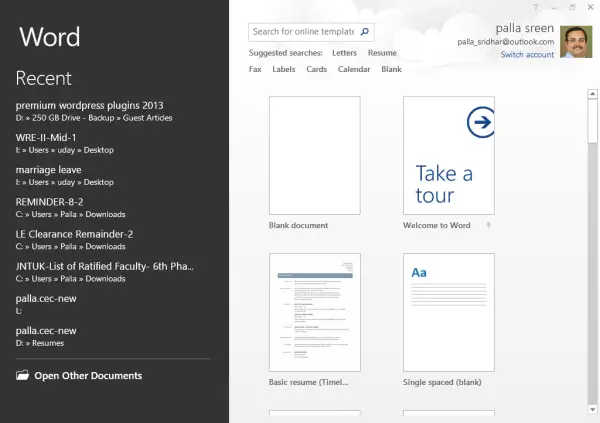Image resolution: width=600 pixels, height=423 pixels.
Task: Click the Basic resume (Timel... label
Action: click(308, 382)
